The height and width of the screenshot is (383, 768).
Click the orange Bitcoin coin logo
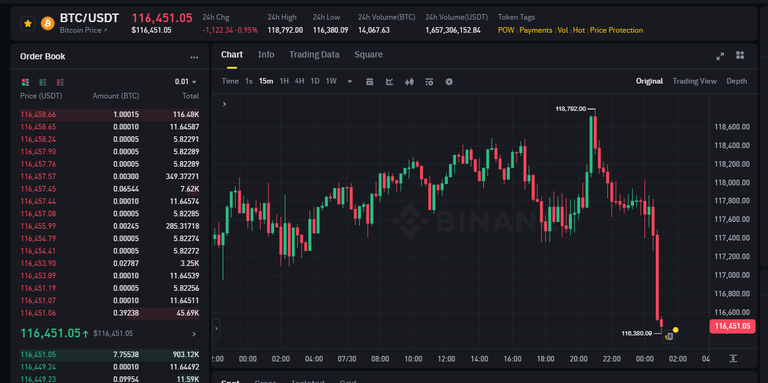point(48,23)
